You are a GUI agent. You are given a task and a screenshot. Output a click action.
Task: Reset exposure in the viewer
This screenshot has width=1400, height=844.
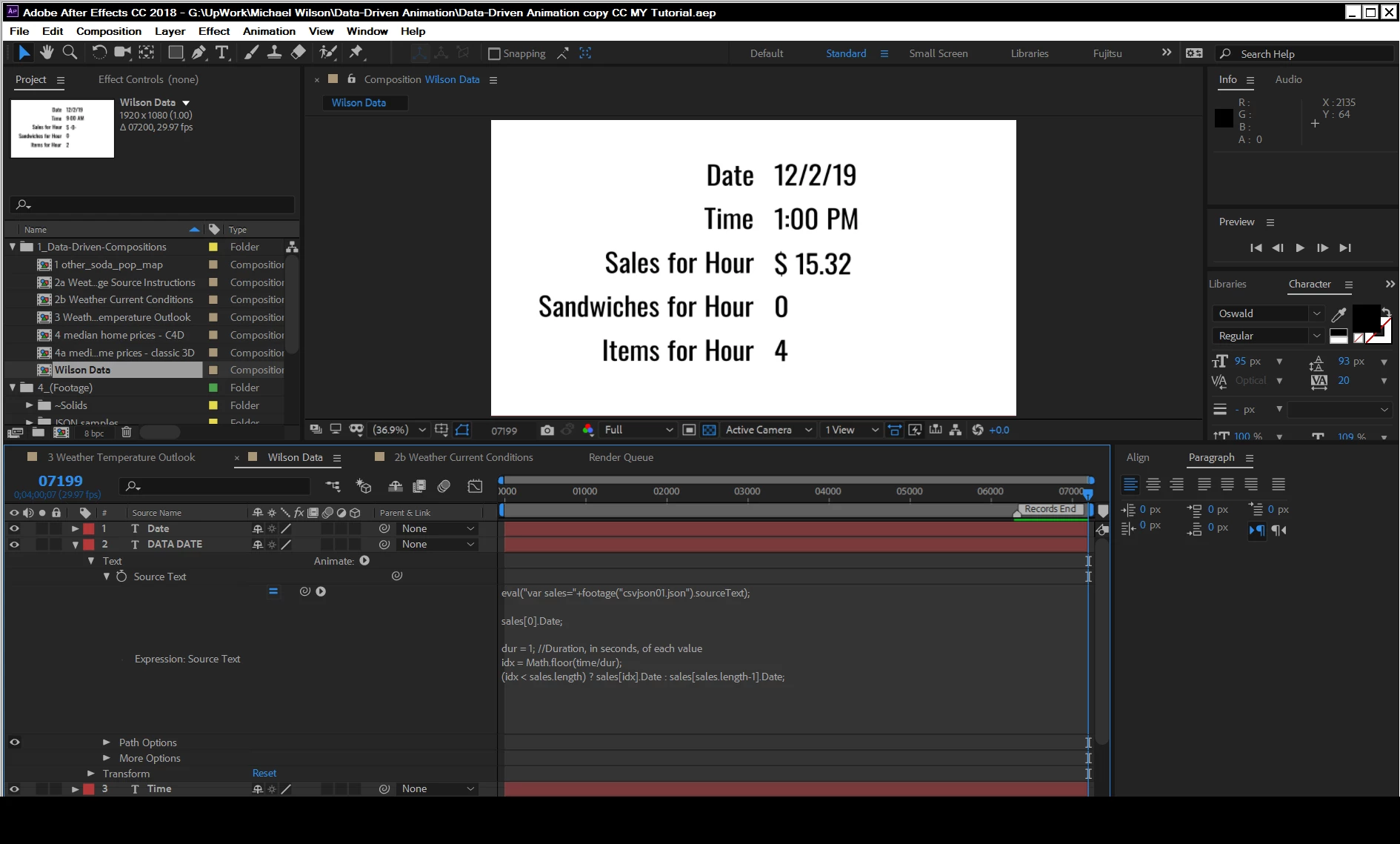[978, 430]
